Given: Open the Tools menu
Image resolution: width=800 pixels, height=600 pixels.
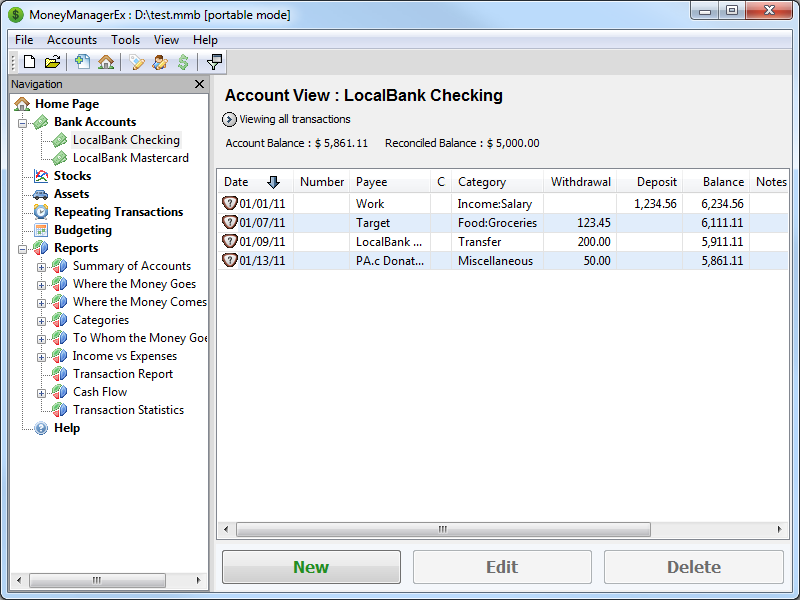Looking at the screenshot, I should point(126,40).
